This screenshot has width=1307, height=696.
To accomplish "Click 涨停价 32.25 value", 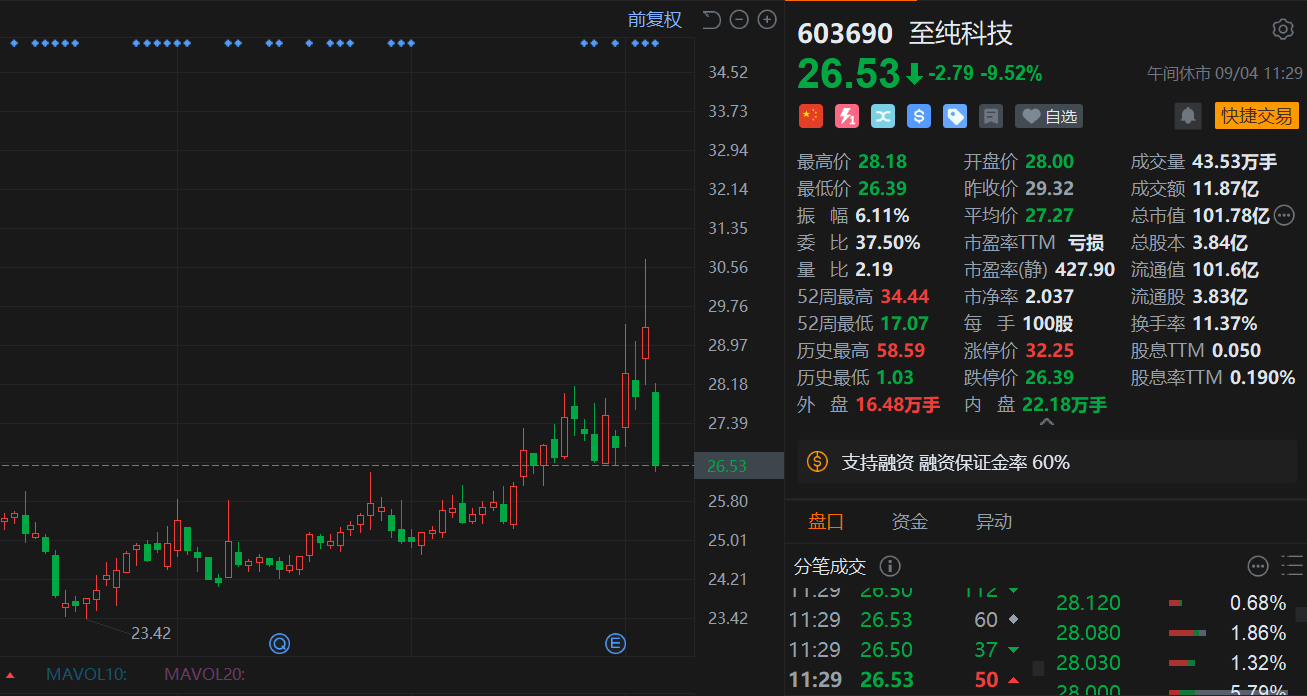I will [x=1049, y=350].
